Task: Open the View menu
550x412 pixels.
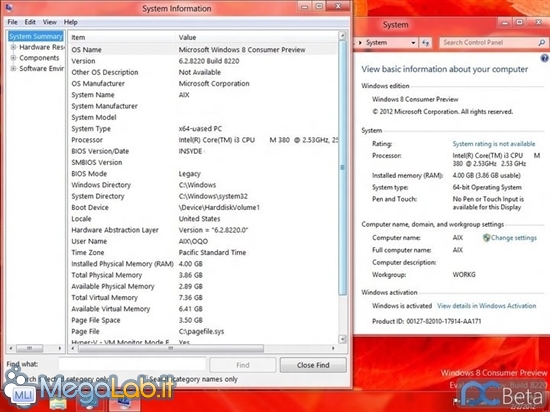Action: 49,22
